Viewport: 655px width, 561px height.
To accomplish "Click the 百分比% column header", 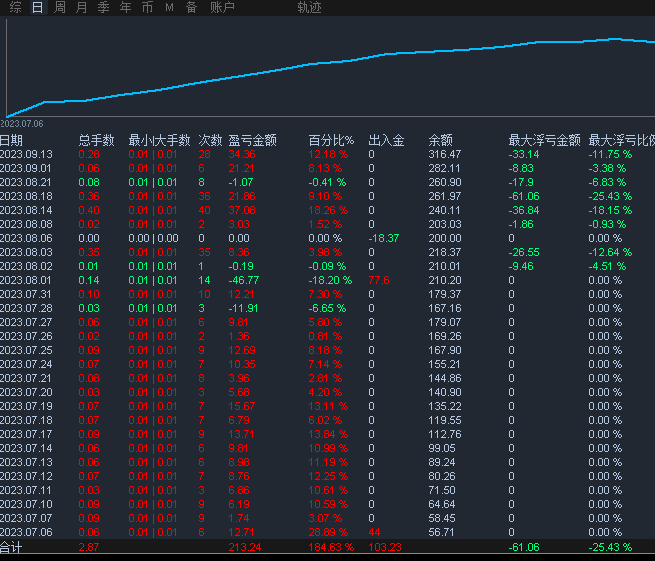I will point(331,140).
